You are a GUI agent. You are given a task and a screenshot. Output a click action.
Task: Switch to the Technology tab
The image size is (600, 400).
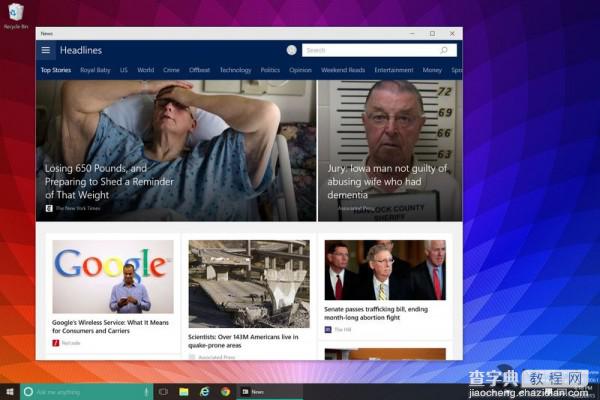tap(235, 70)
